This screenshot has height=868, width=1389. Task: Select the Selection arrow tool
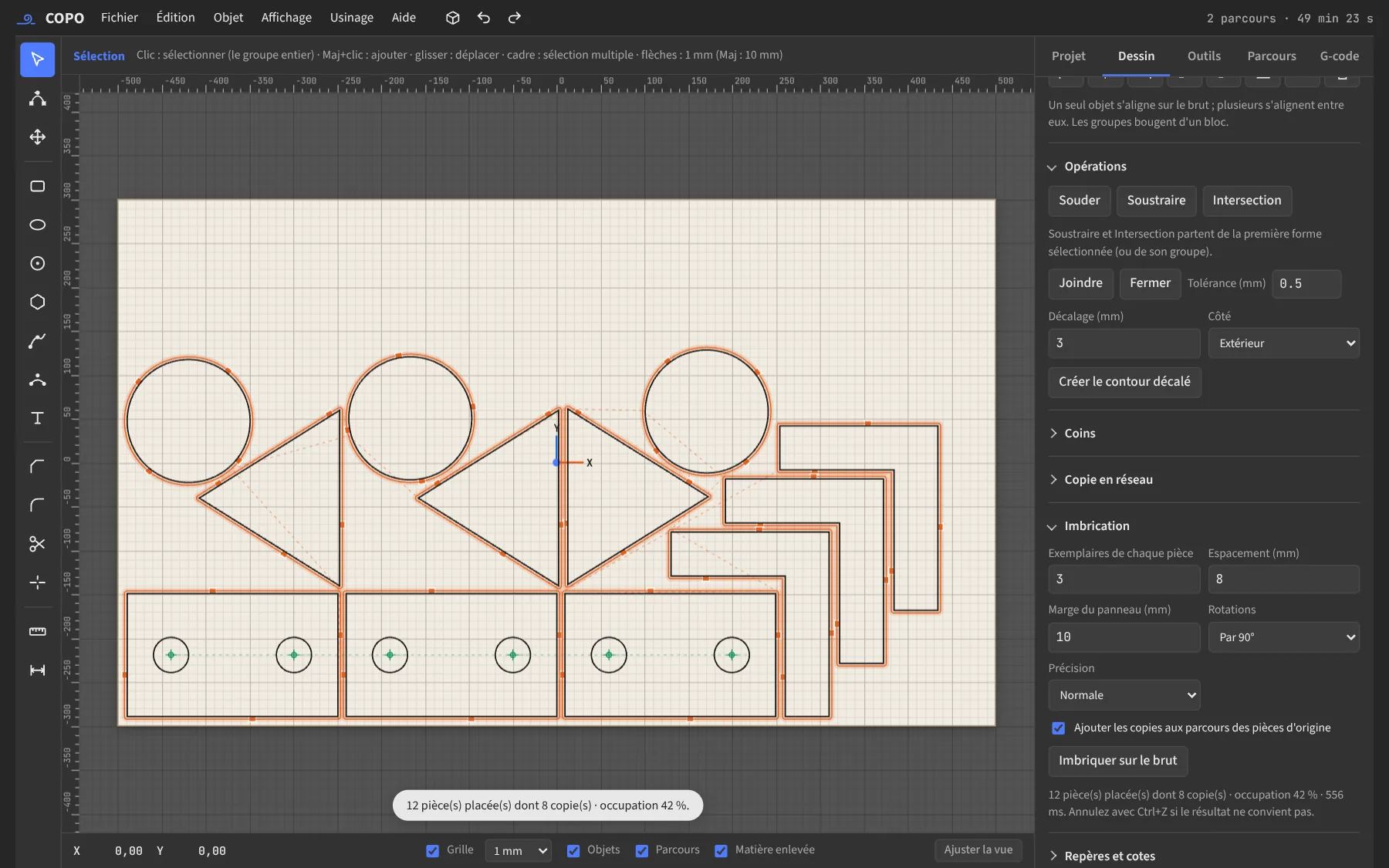[37, 59]
